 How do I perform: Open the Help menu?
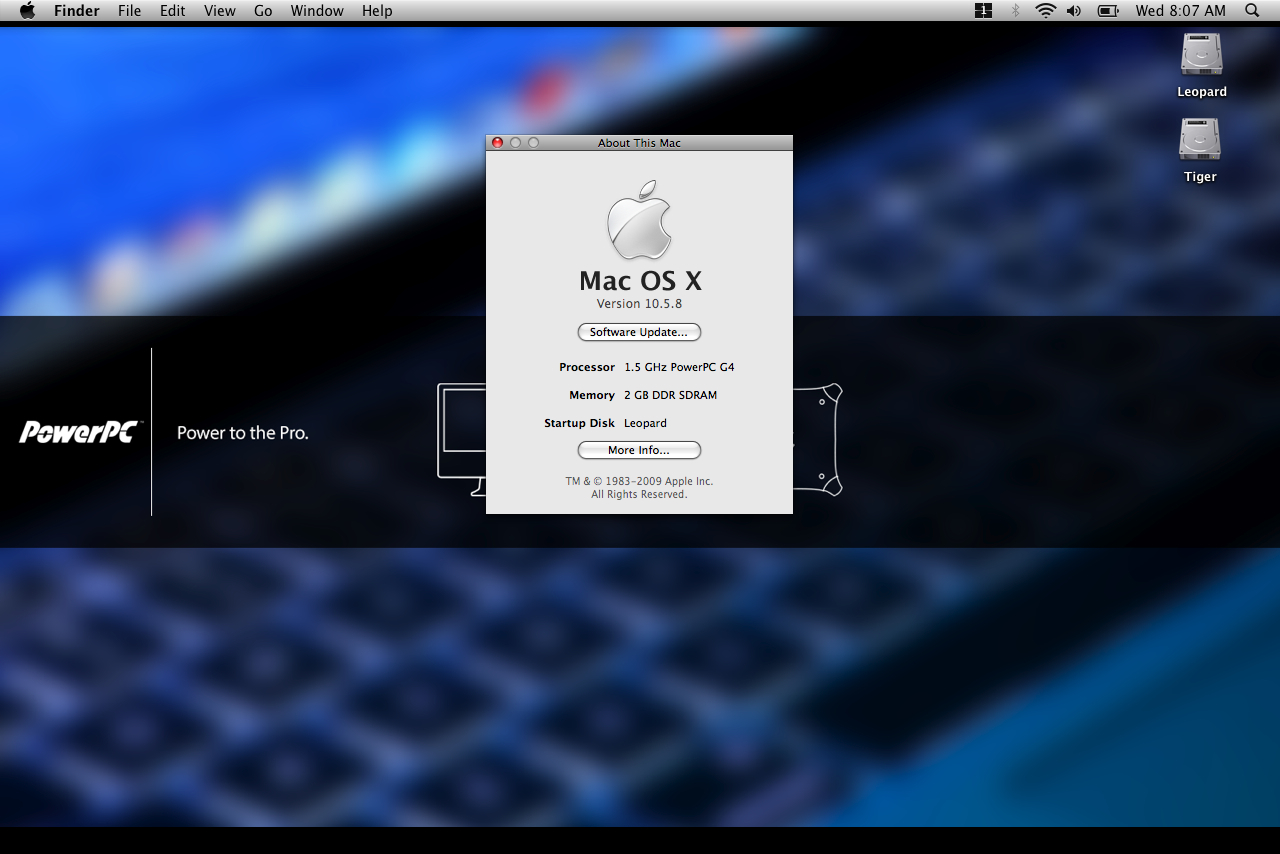pos(377,11)
